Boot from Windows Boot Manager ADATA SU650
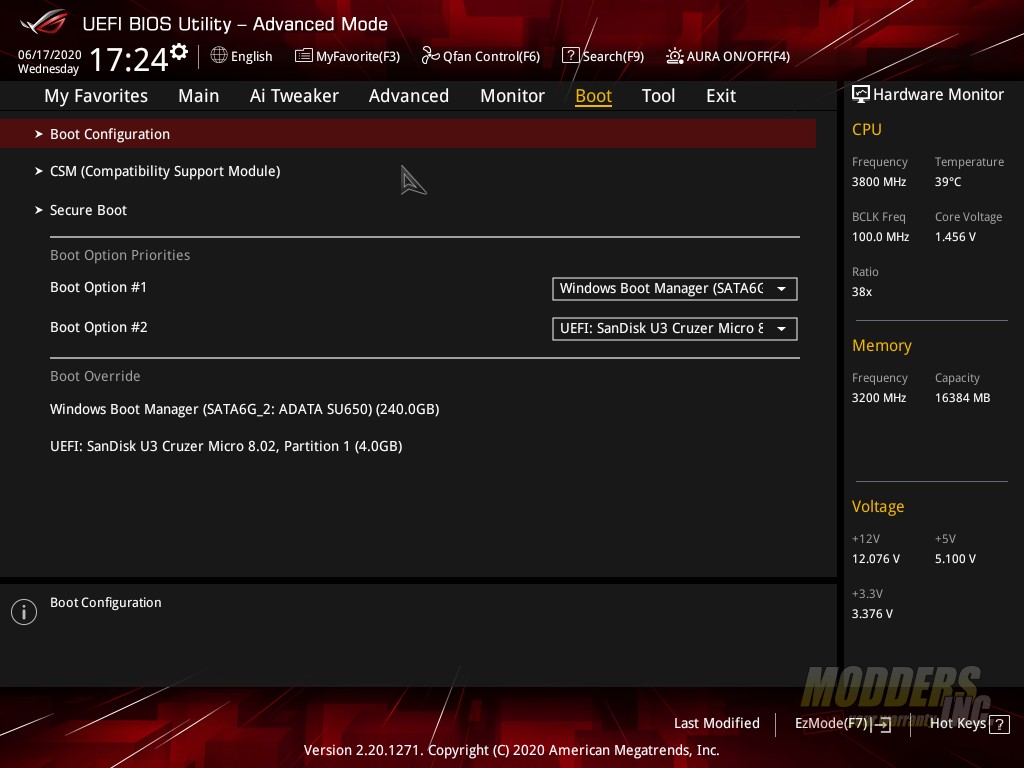Screen dimensions: 1024x768 pyautogui.click(x=244, y=409)
